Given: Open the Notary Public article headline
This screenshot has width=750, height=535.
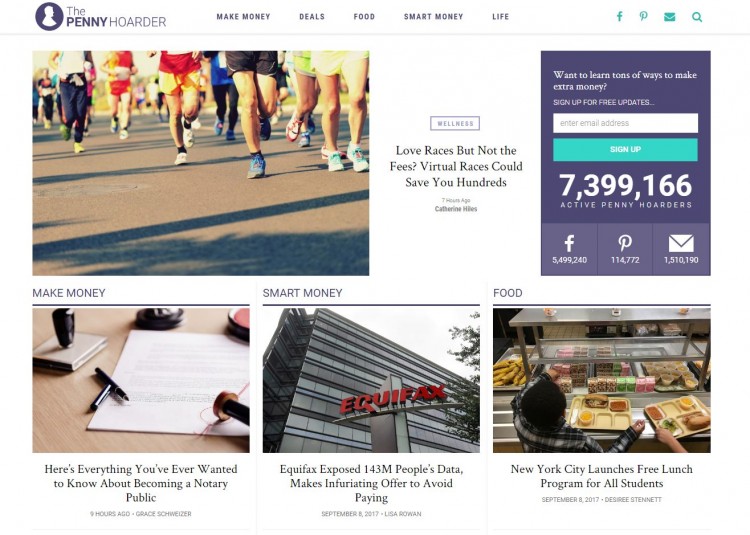Looking at the screenshot, I should pos(141,483).
